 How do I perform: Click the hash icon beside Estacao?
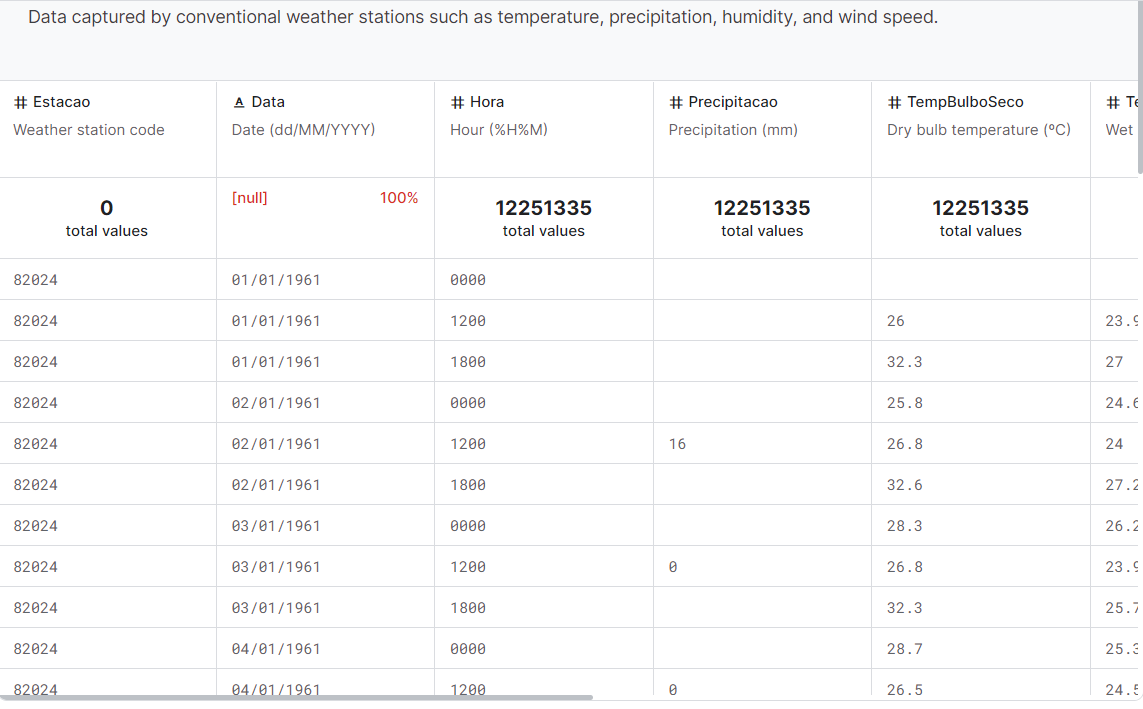20,102
